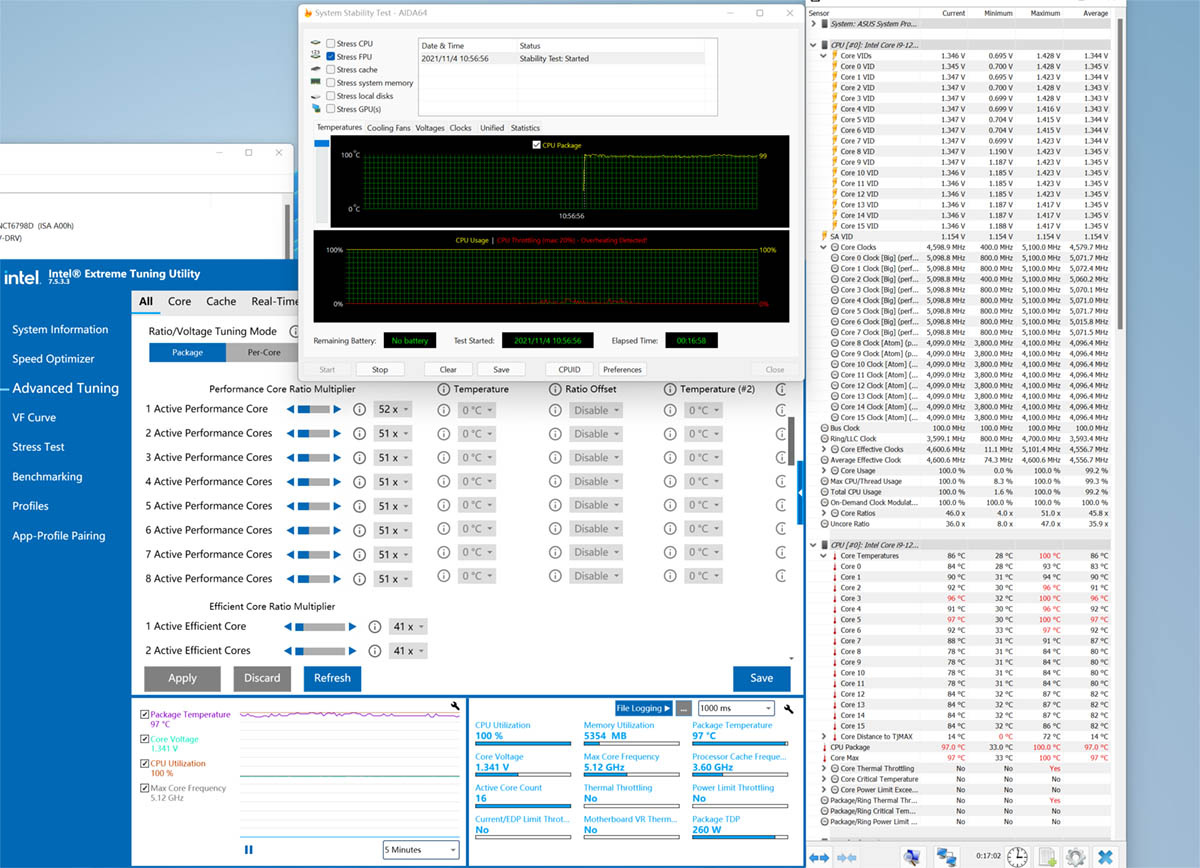The image size is (1200, 868).
Task: Click HWiNFO collapse-columns inward arrows icon
Action: pyautogui.click(x=846, y=857)
